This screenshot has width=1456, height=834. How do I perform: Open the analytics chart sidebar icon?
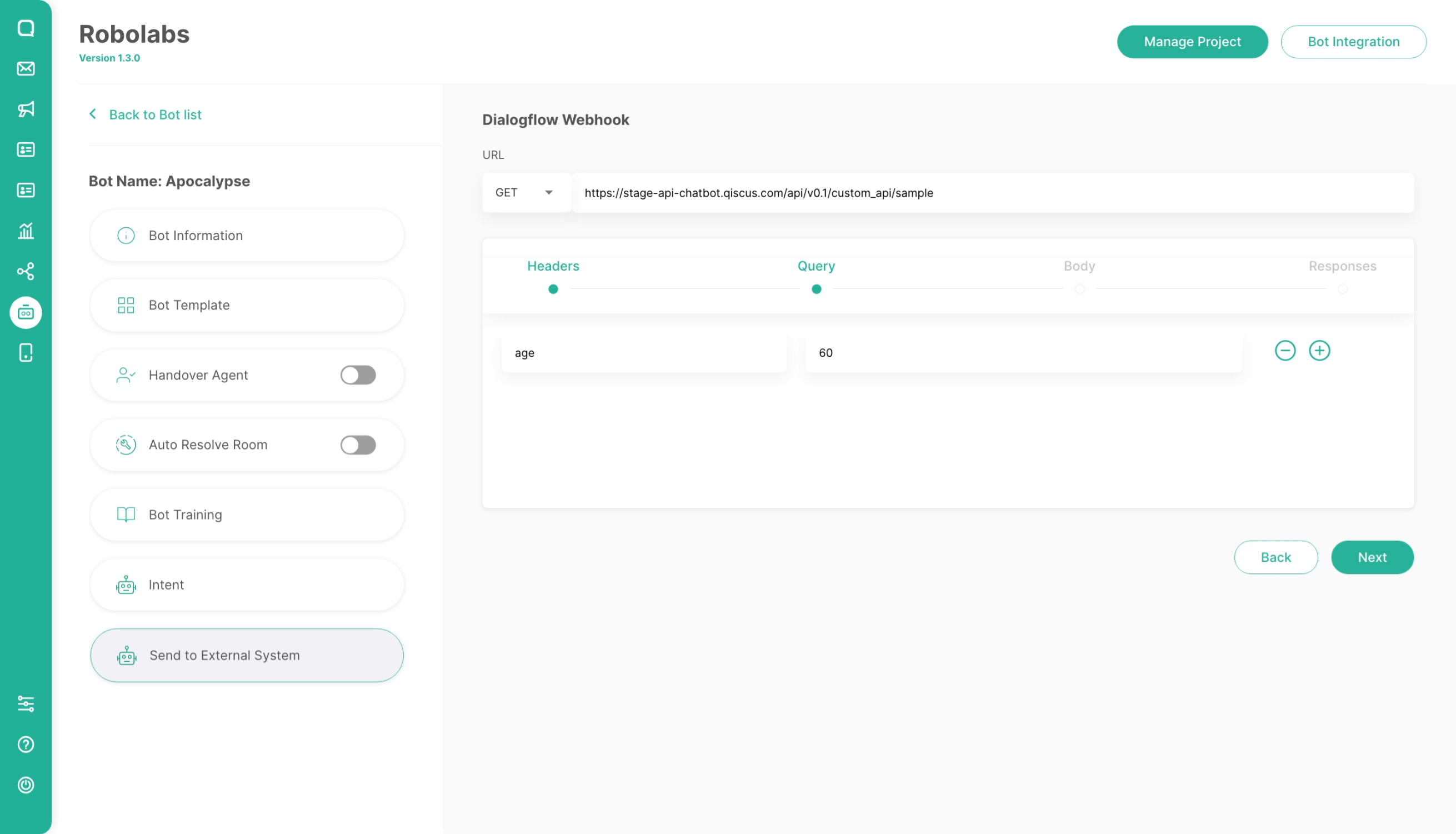pos(26,231)
